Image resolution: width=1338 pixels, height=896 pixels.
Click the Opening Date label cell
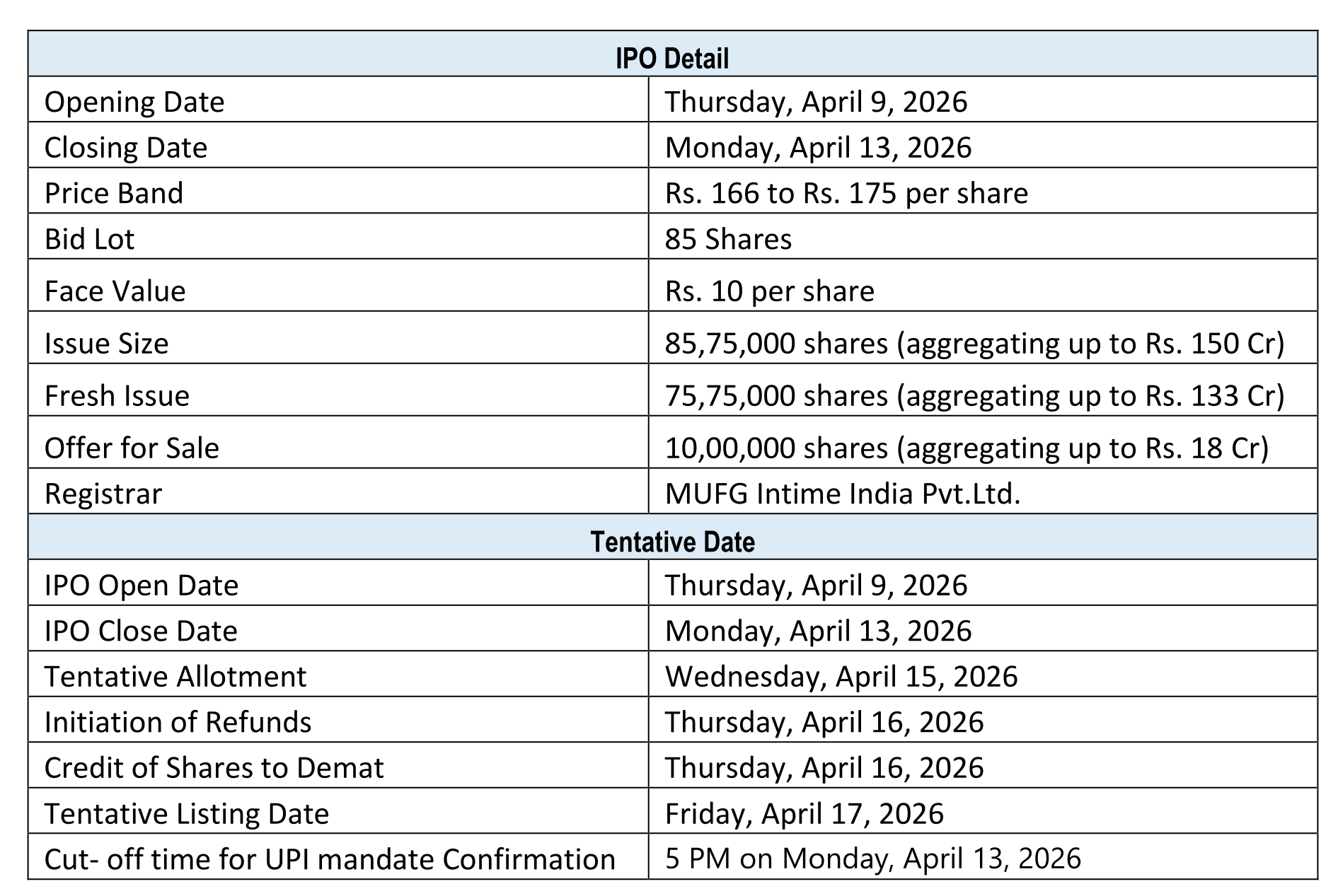pyautogui.click(x=134, y=102)
